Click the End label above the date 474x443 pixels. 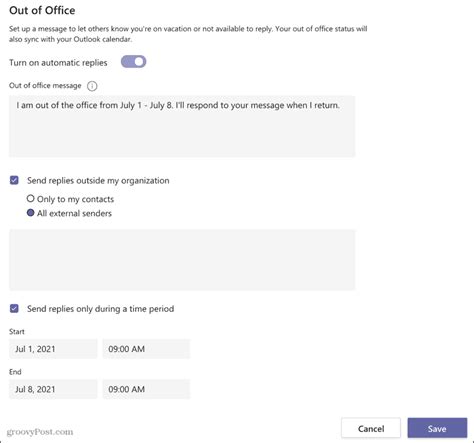coord(15,372)
